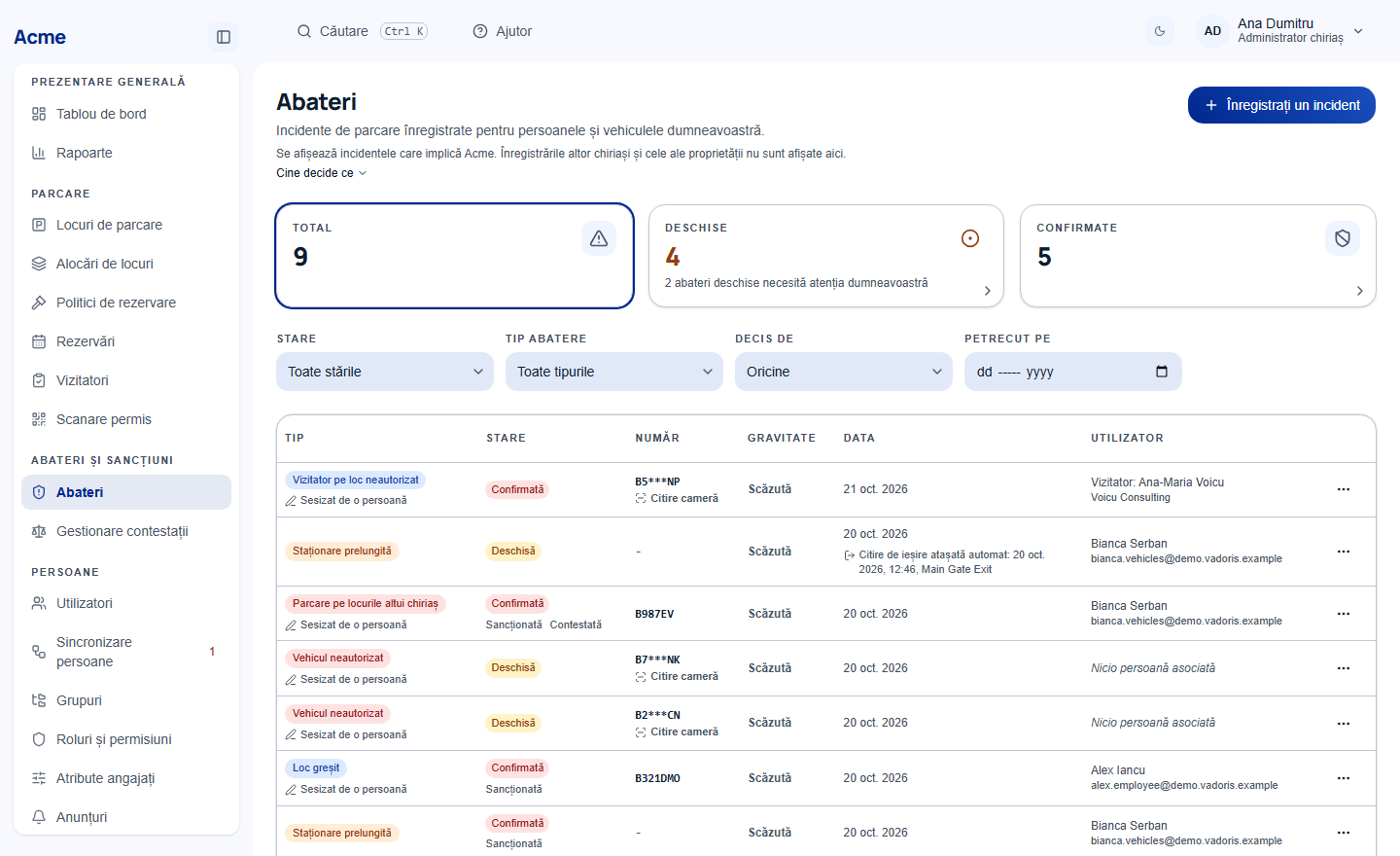
Task: Open the Căutare search box
Action: coord(363,31)
